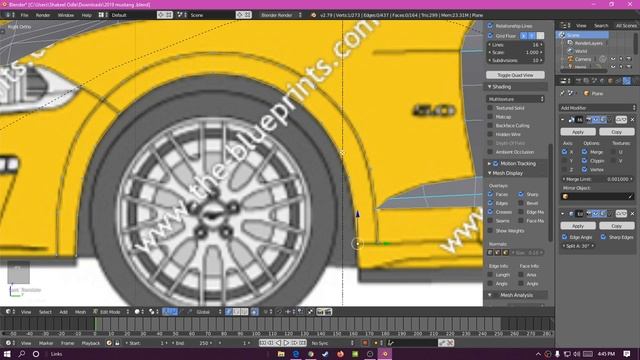Click the jump to first frame button

click(x=263, y=343)
